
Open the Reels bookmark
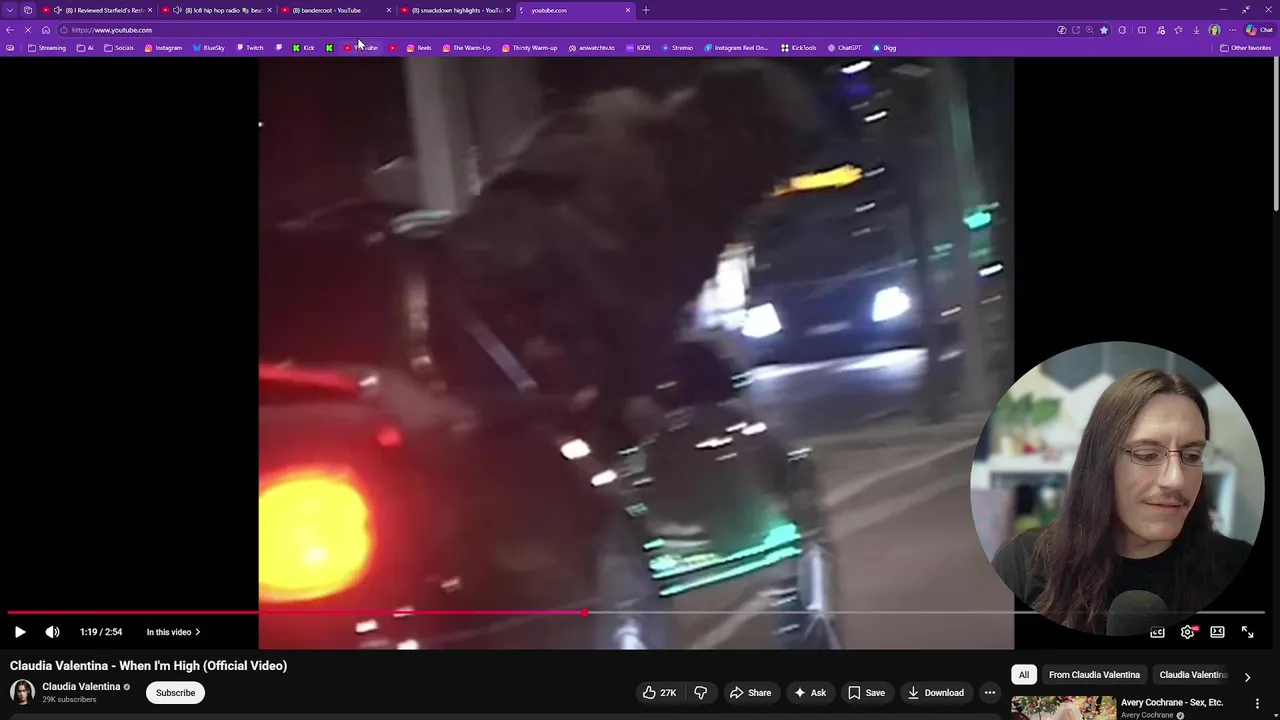[419, 48]
